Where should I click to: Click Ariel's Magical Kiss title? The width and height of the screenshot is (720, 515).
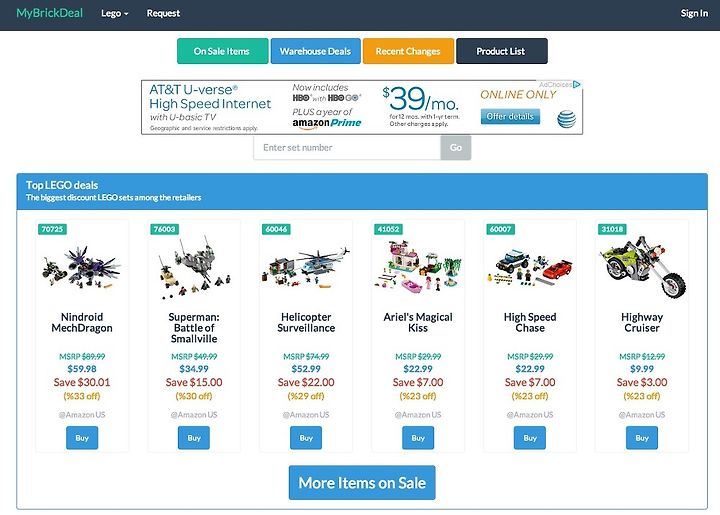(418, 323)
